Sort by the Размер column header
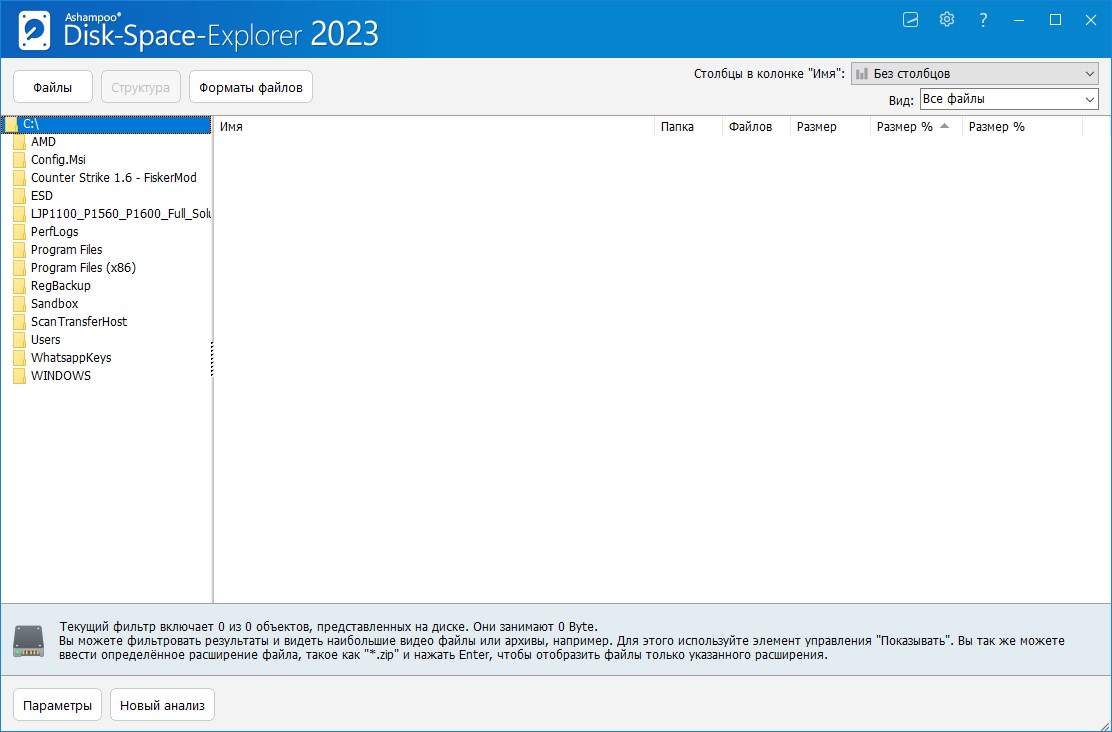Viewport: 1112px width, 732px height. coord(830,127)
